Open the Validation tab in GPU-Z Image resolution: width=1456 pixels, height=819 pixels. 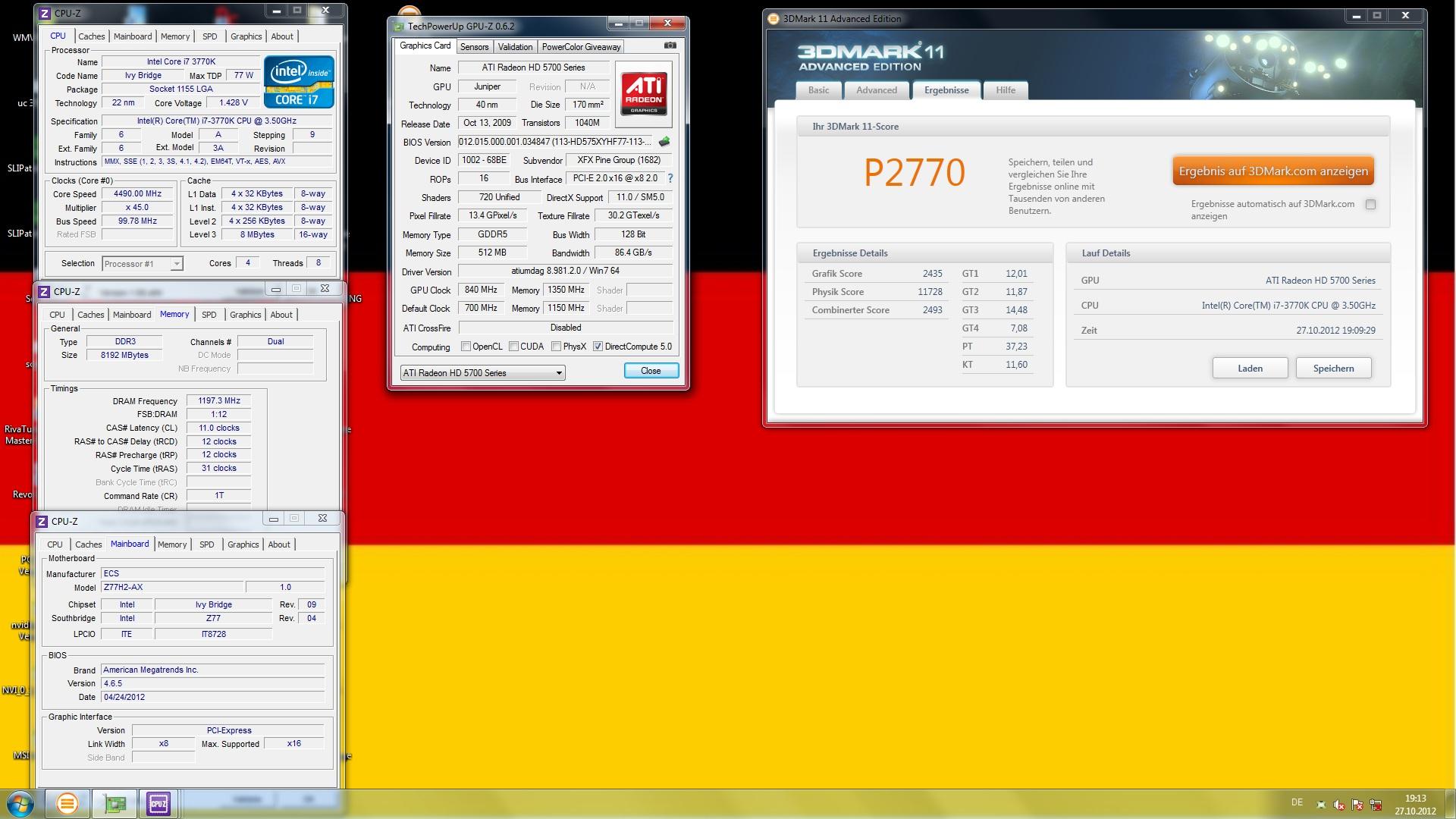515,47
